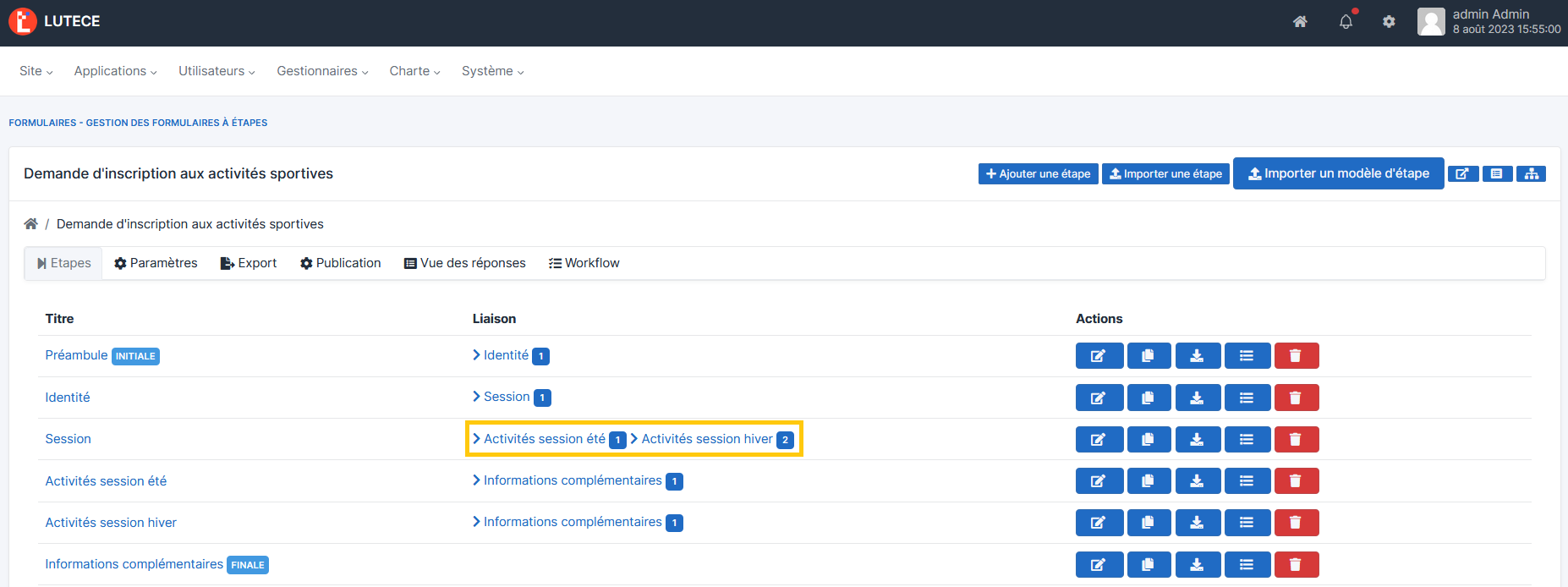The height and width of the screenshot is (587, 1568).
Task: Click the edit icon for Préambule step
Action: coord(1099,356)
